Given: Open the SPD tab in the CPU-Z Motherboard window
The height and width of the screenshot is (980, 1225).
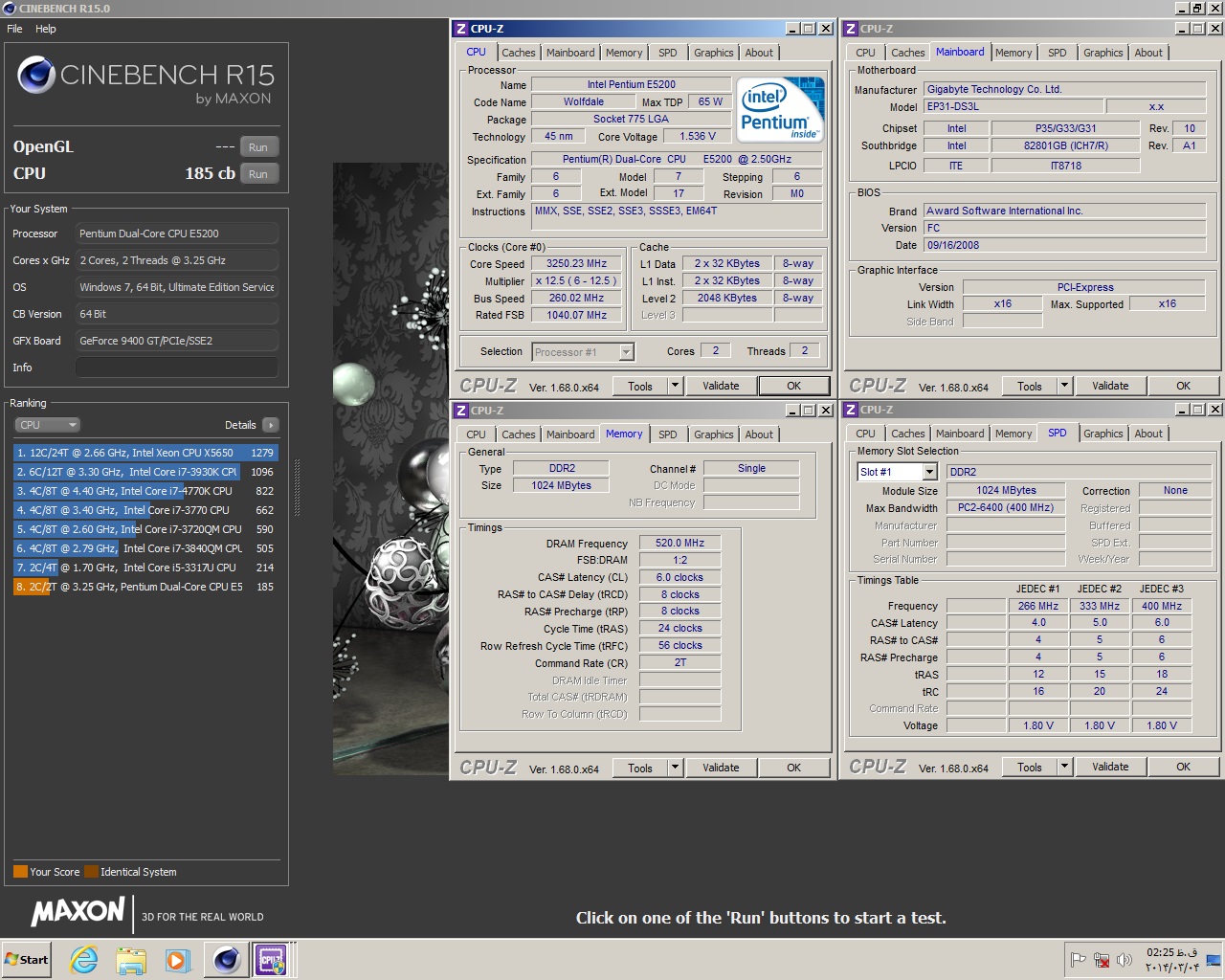Looking at the screenshot, I should [1058, 53].
